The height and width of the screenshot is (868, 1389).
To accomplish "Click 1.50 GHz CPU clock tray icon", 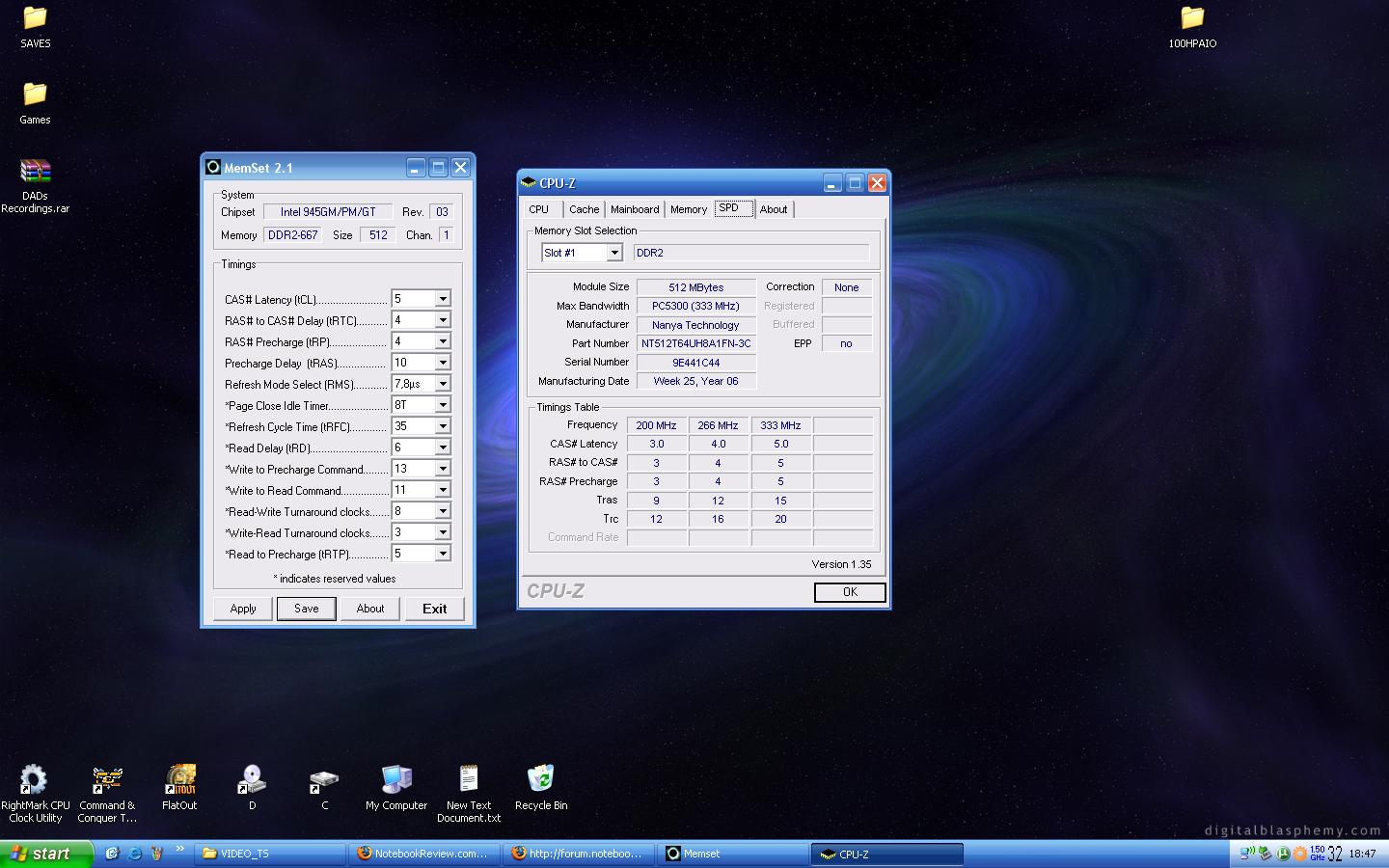I will (x=1318, y=854).
